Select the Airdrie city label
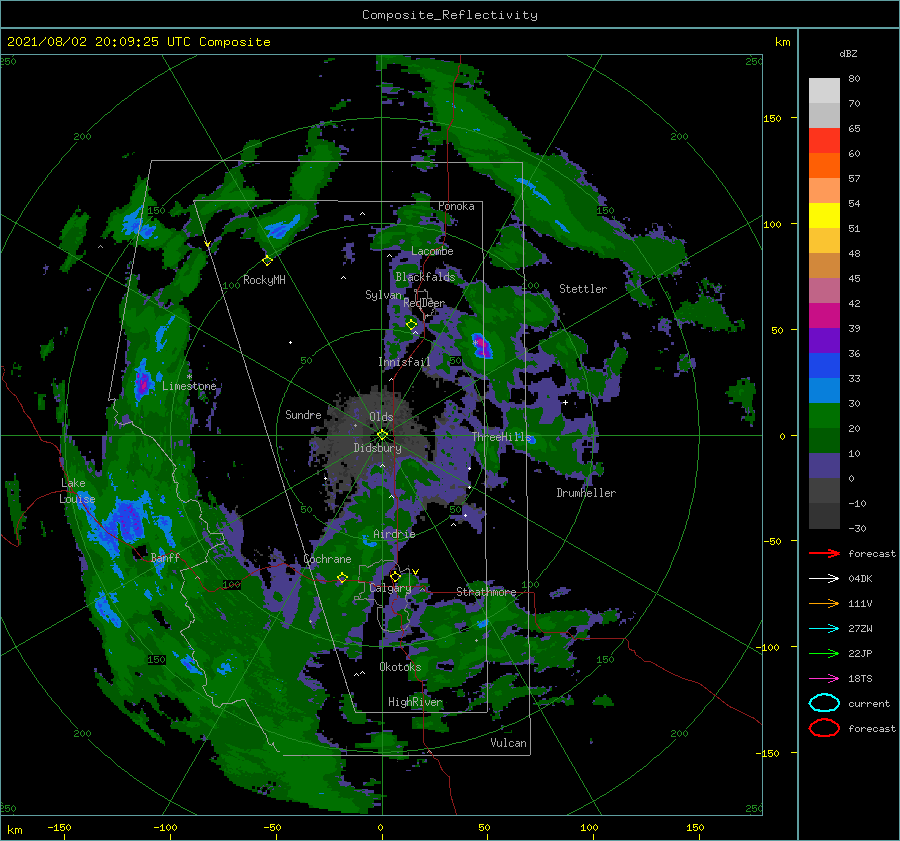The width and height of the screenshot is (900, 841). [x=394, y=534]
